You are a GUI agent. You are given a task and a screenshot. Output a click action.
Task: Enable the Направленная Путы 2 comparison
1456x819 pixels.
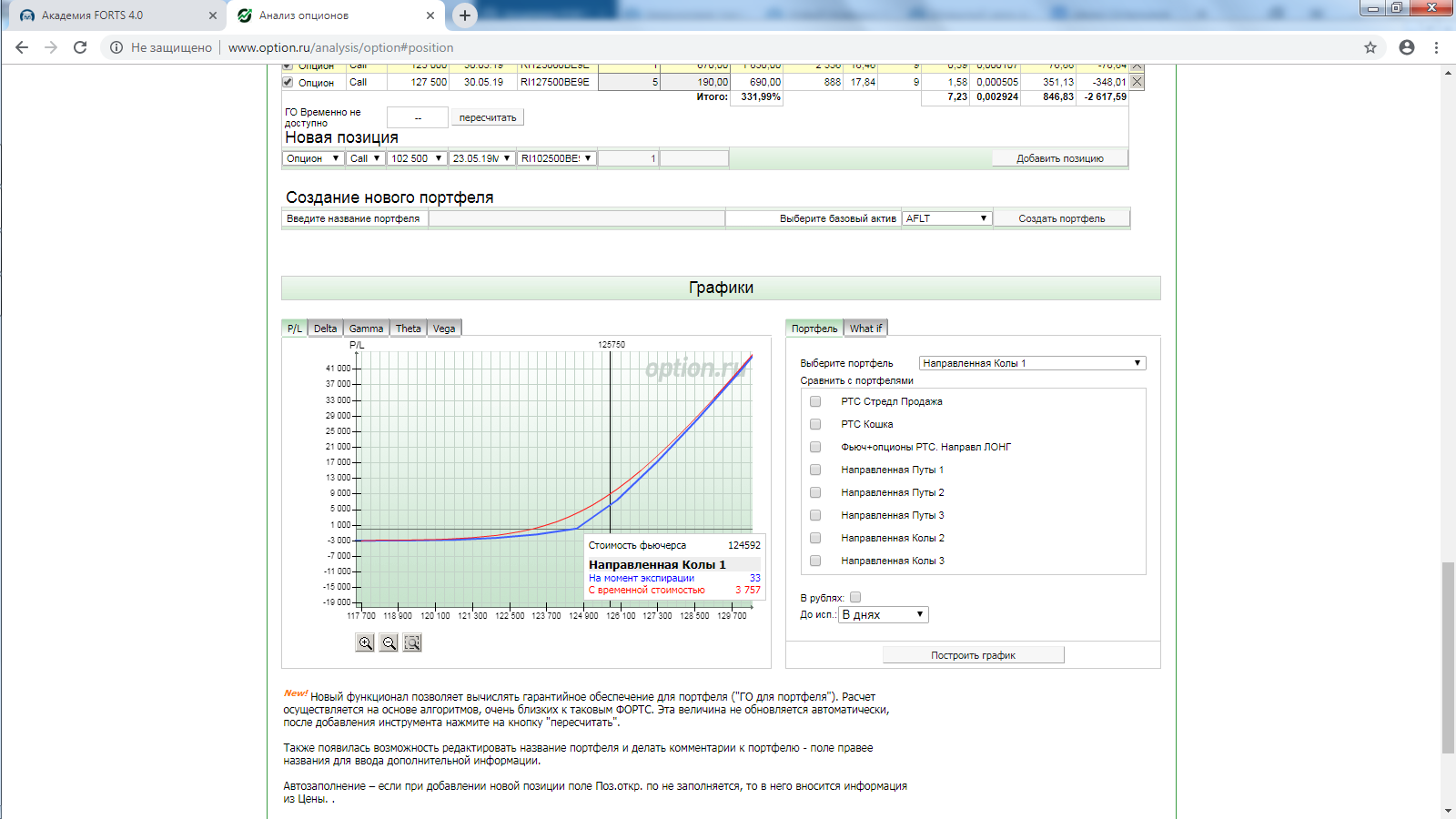[815, 492]
